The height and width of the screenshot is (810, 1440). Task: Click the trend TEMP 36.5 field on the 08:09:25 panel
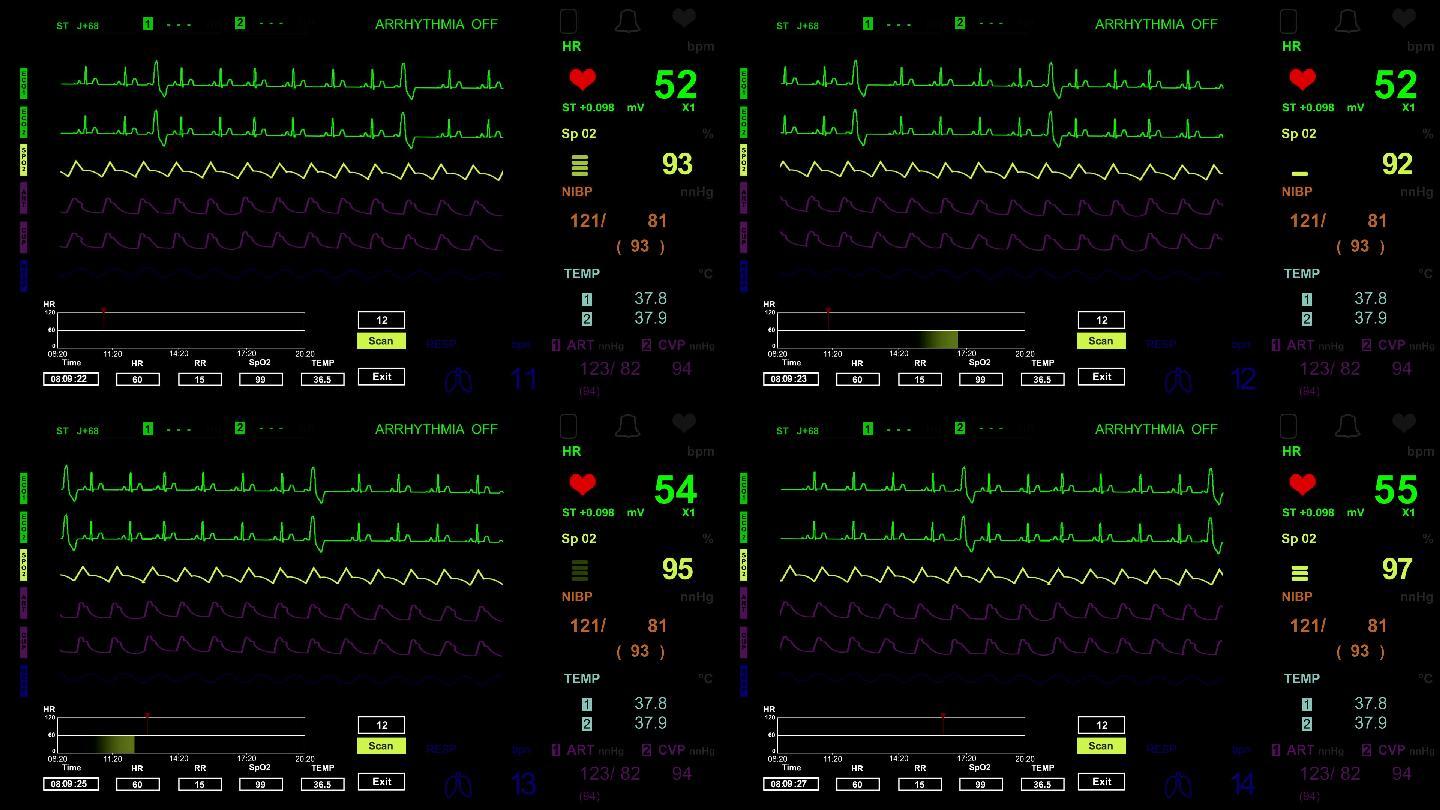point(322,785)
